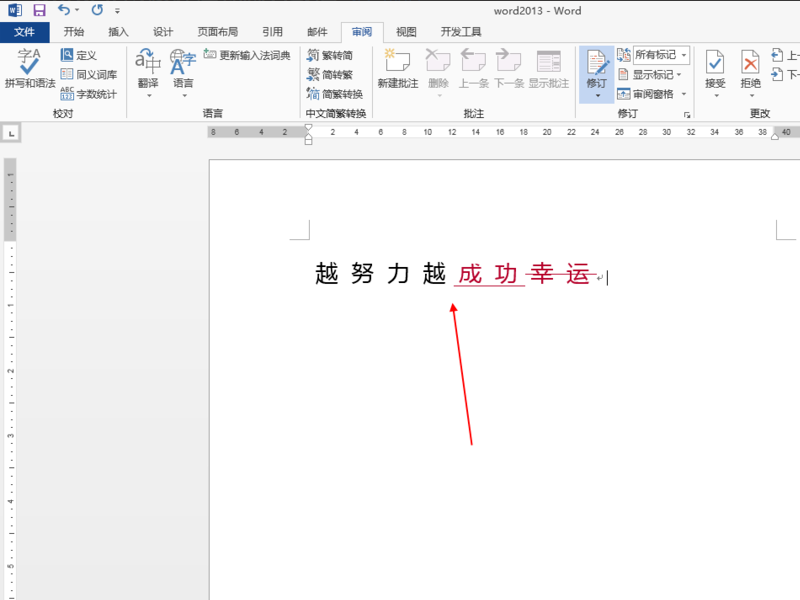Image resolution: width=800 pixels, height=600 pixels.
Task: Click 更新输入法词典 button
Action: [x=247, y=55]
